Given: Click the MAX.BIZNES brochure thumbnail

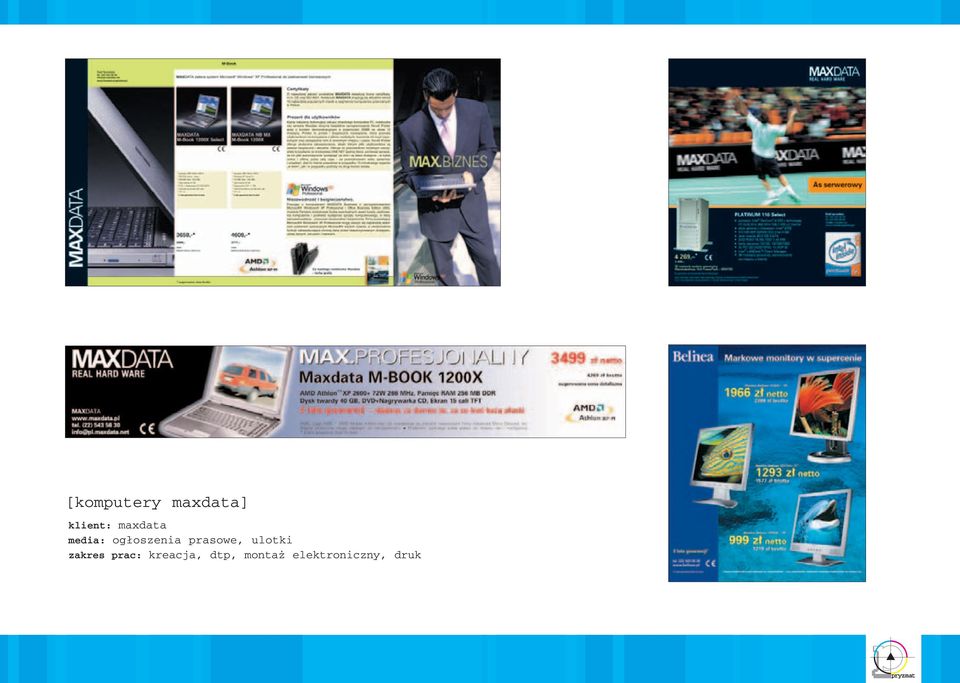Looking at the screenshot, I should coord(283,172).
